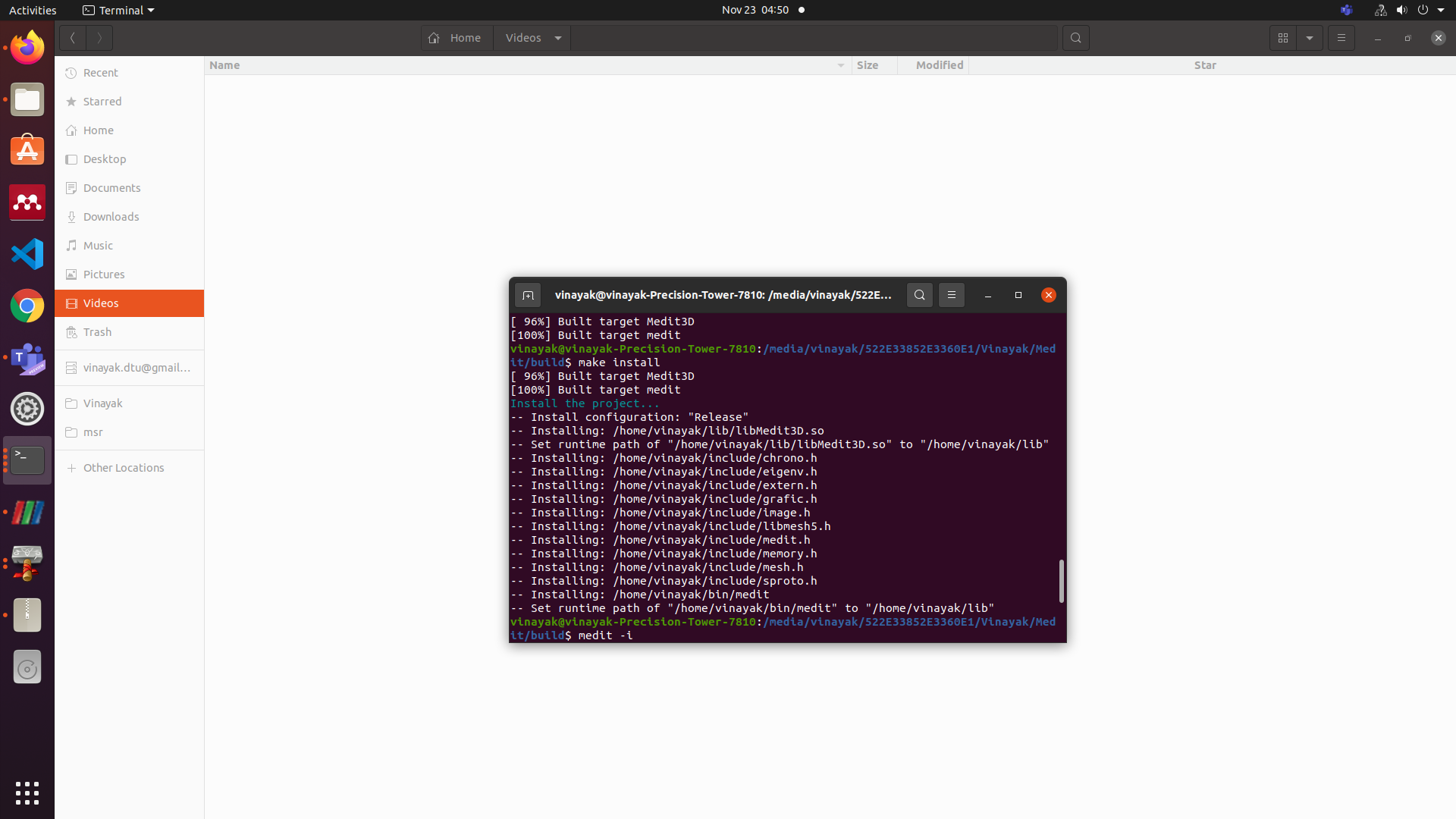Launch Firefox from the dock
This screenshot has width=1456, height=819.
click(27, 48)
